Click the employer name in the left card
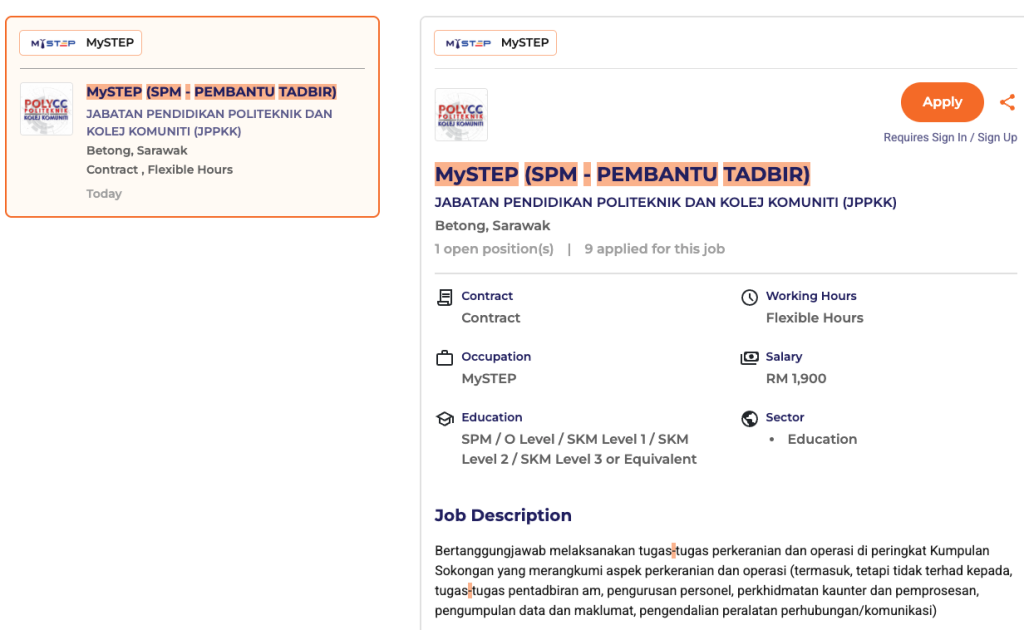Viewport: 1024px width, 630px height. point(209,122)
